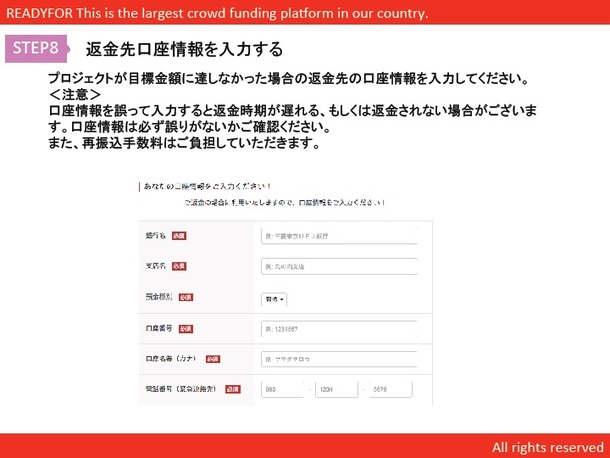Viewport: 610px width, 458px height.
Task: Click the All rights reserved footer text
Action: (x=547, y=446)
